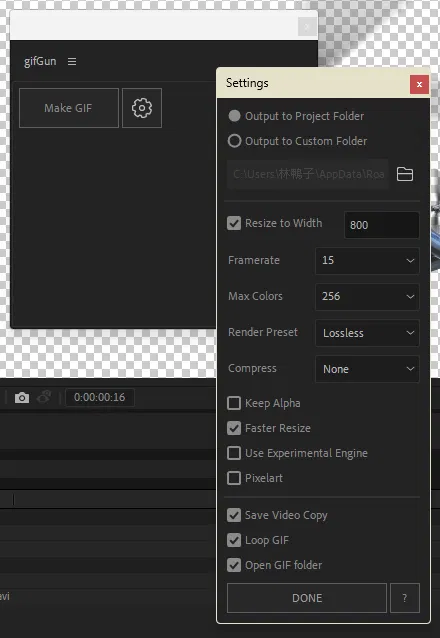Image resolution: width=440 pixels, height=638 pixels.
Task: Click the resize width field showing 800
Action: point(382,225)
